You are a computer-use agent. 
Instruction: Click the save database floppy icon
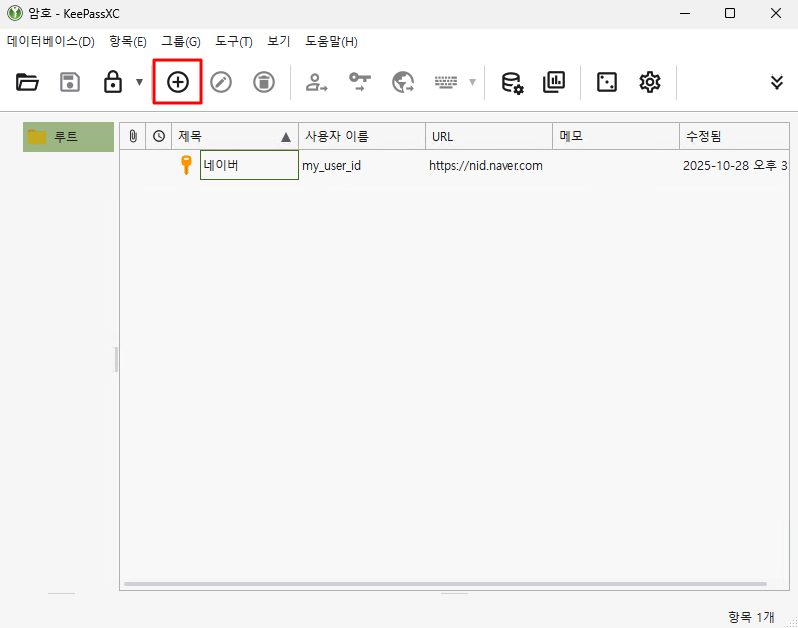tap(70, 82)
